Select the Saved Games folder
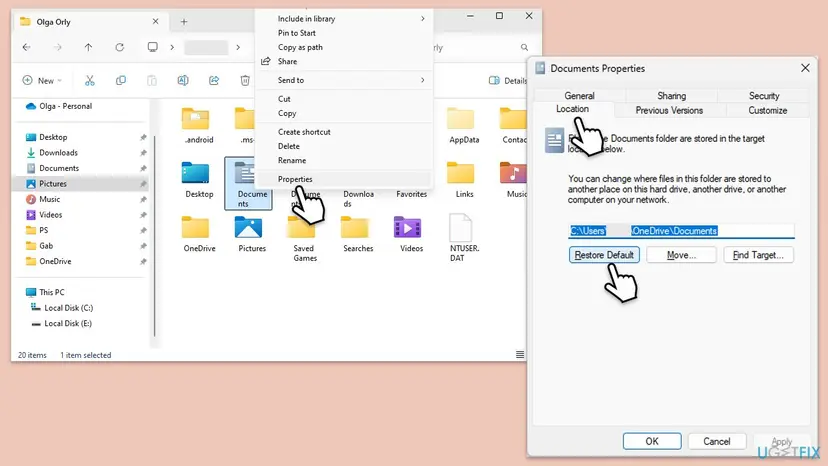The width and height of the screenshot is (828, 466). 305,239
